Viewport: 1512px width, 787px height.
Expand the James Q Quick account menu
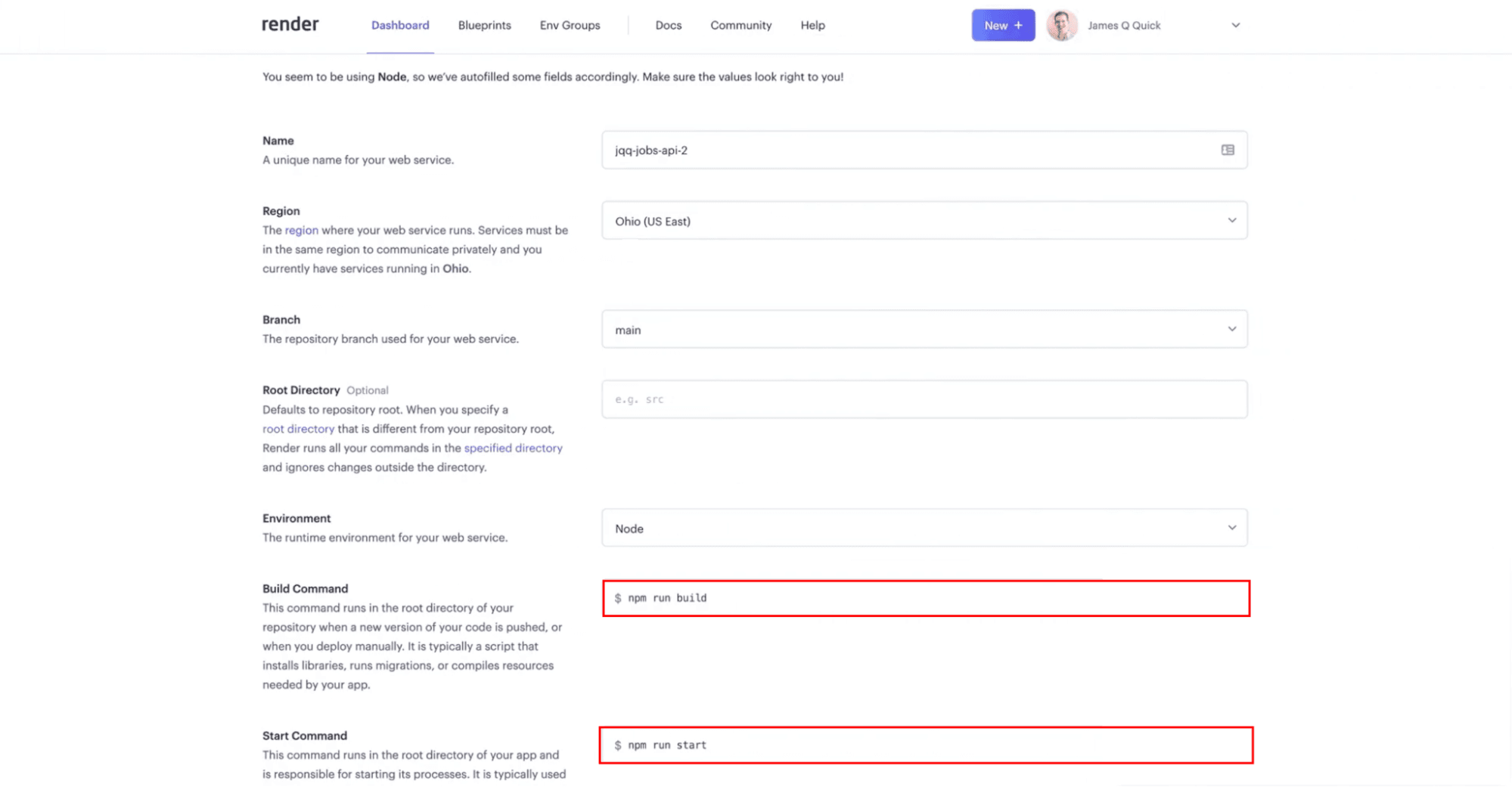[1235, 25]
